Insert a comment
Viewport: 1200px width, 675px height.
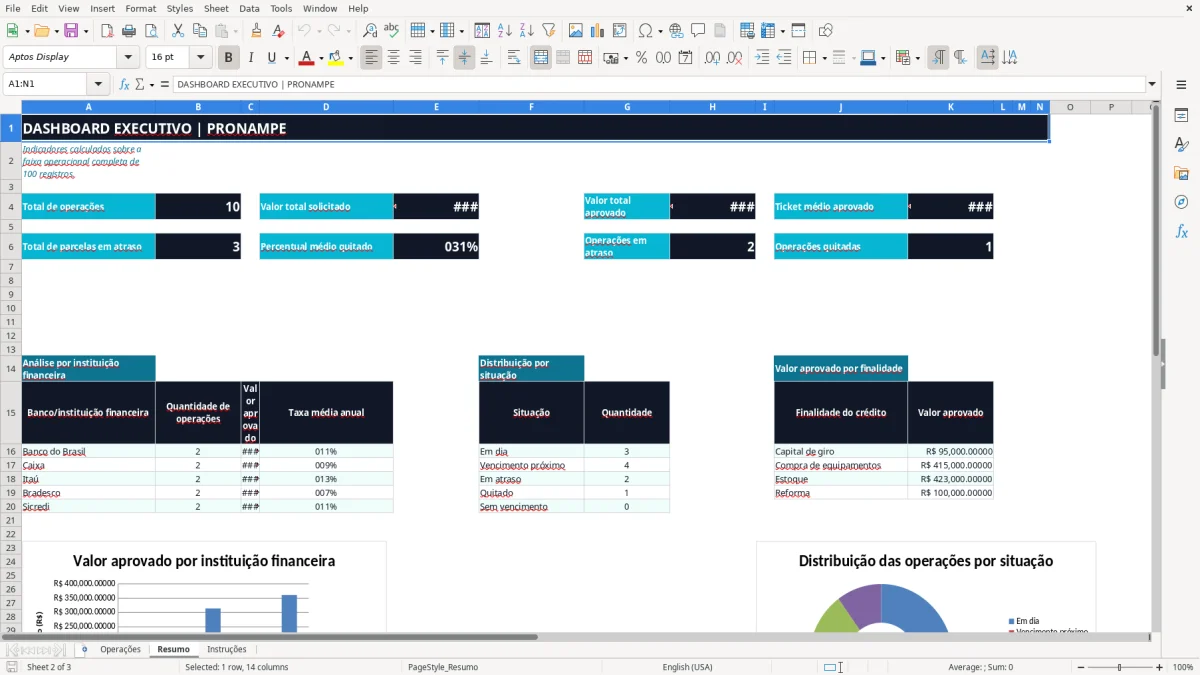(698, 31)
